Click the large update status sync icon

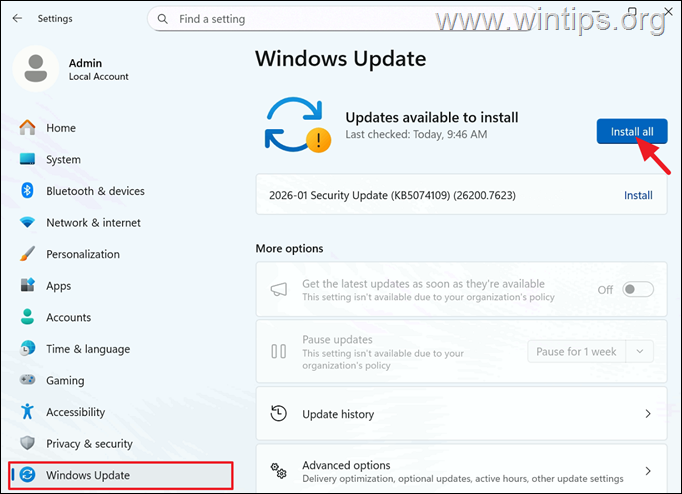pos(298,125)
